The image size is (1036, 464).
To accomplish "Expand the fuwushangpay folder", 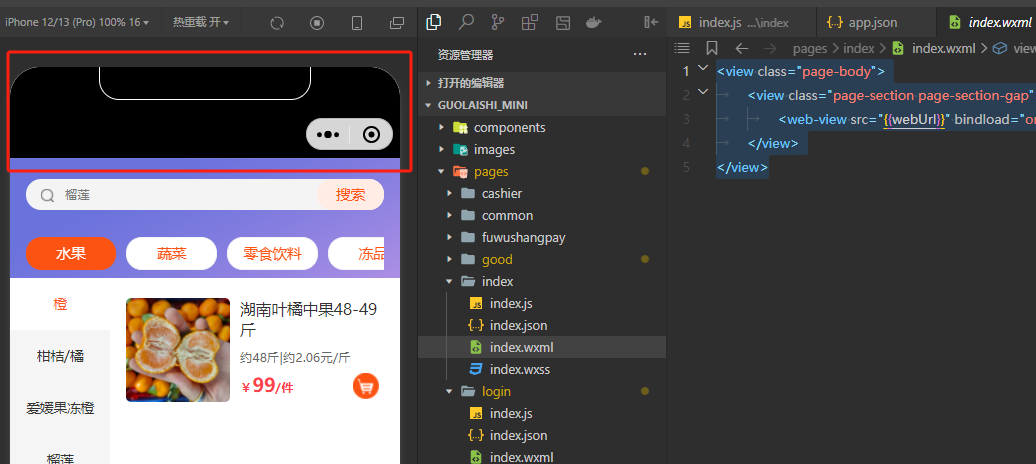I will (542, 237).
